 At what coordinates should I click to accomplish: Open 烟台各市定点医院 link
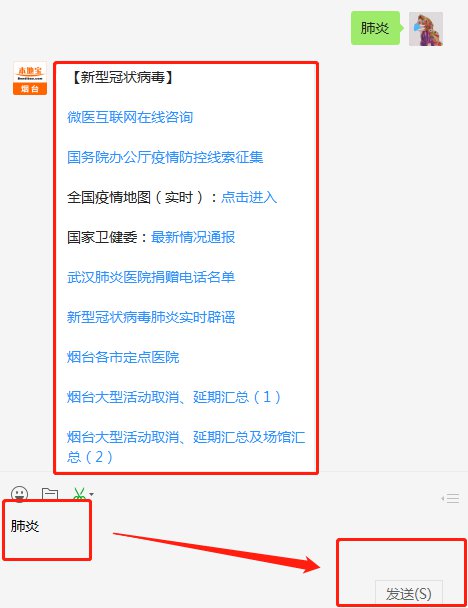point(123,357)
